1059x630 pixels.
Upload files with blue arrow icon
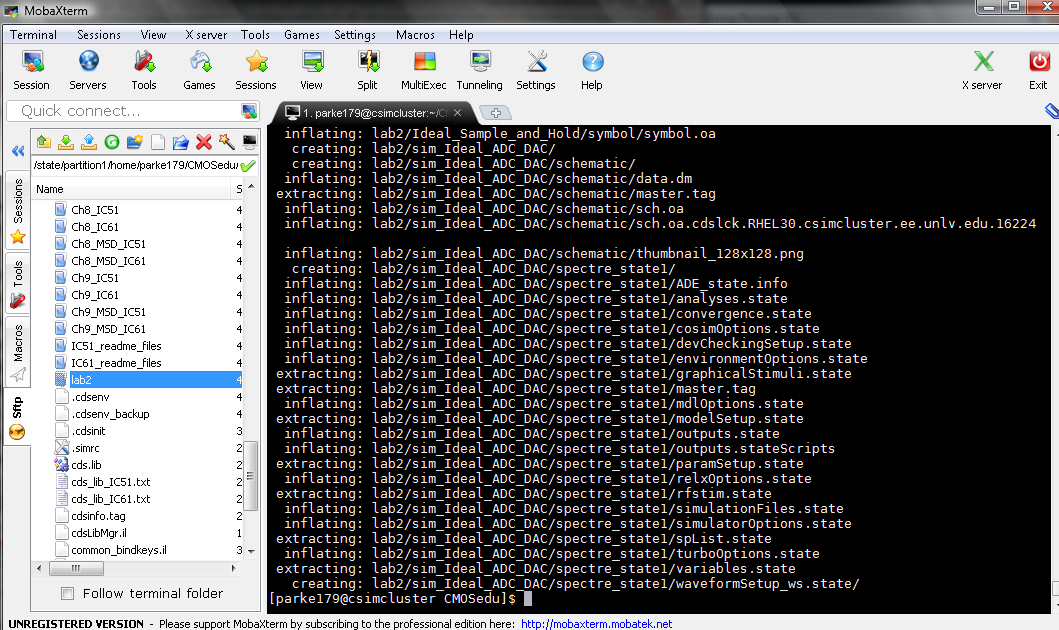coord(88,142)
